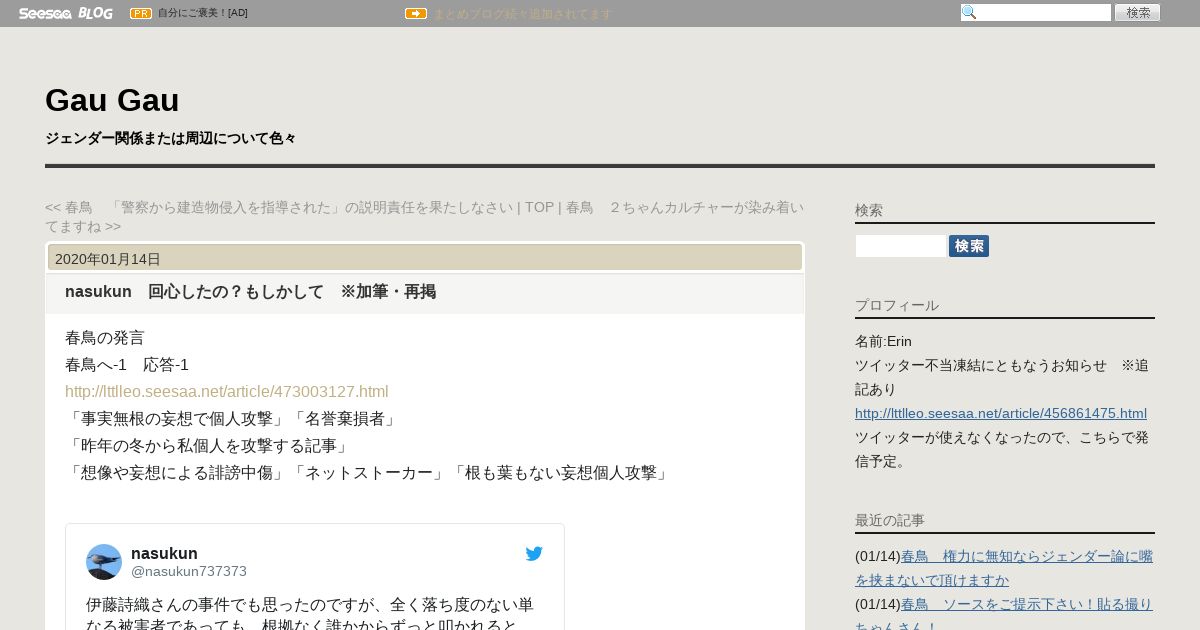This screenshot has height=630, width=1200.
Task: Open nasukun's avatar picture
Action: click(x=104, y=562)
